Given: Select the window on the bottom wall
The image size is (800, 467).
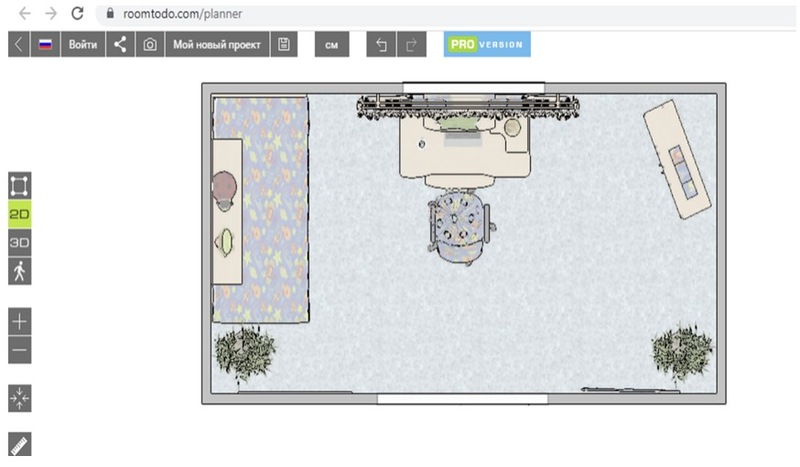Looking at the screenshot, I should pyautogui.click(x=462, y=399).
